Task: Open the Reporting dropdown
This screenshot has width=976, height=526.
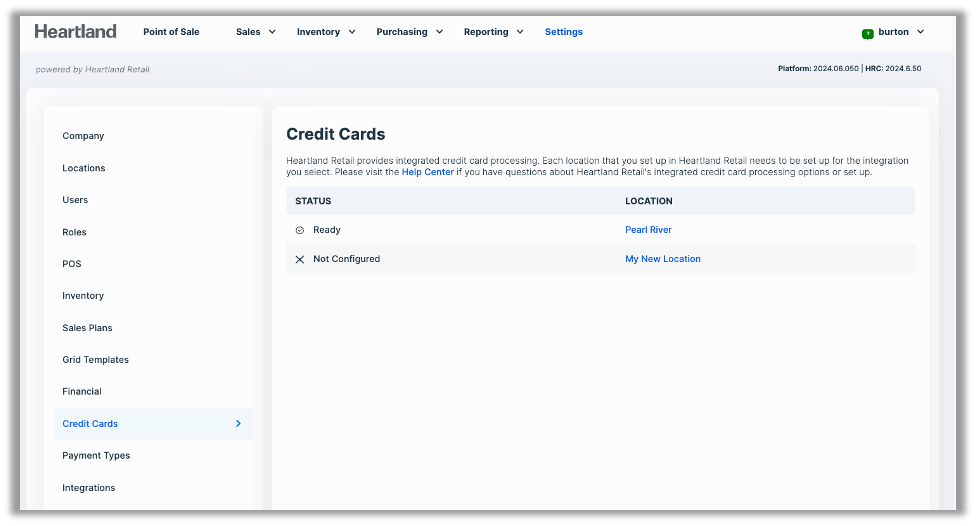Action: tap(493, 32)
